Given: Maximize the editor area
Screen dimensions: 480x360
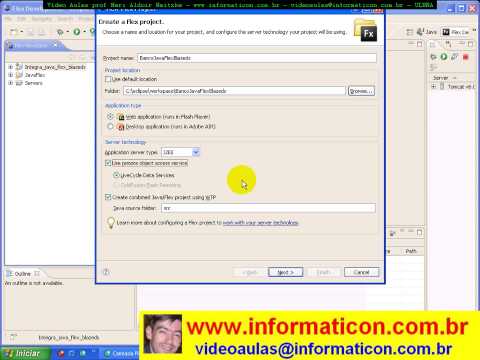Looking at the screenshot, I should pos(419,44).
